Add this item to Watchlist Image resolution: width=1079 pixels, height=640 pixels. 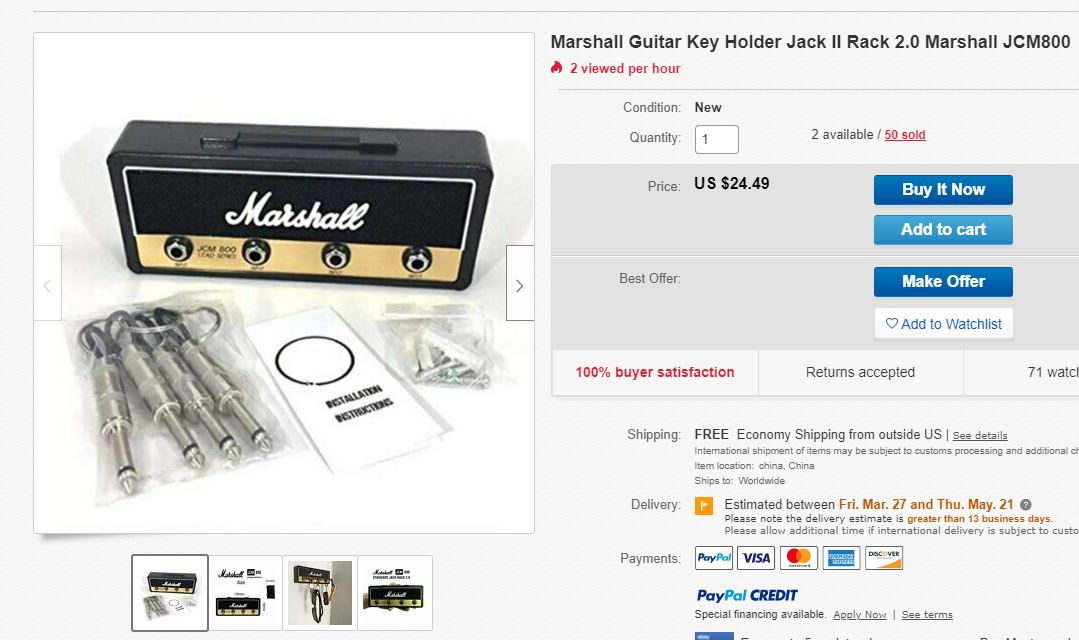tap(943, 324)
